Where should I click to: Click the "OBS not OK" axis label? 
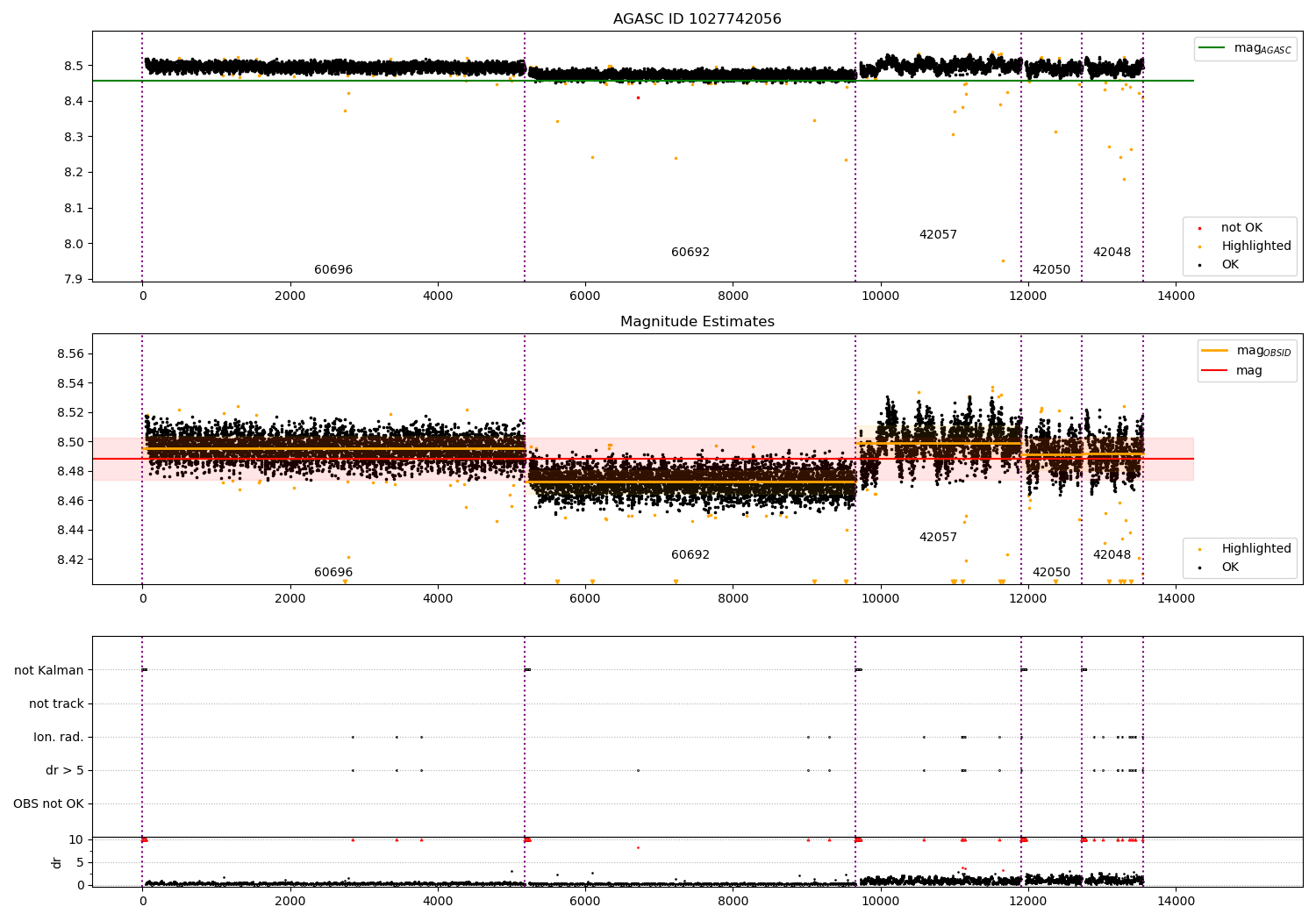tap(49, 803)
